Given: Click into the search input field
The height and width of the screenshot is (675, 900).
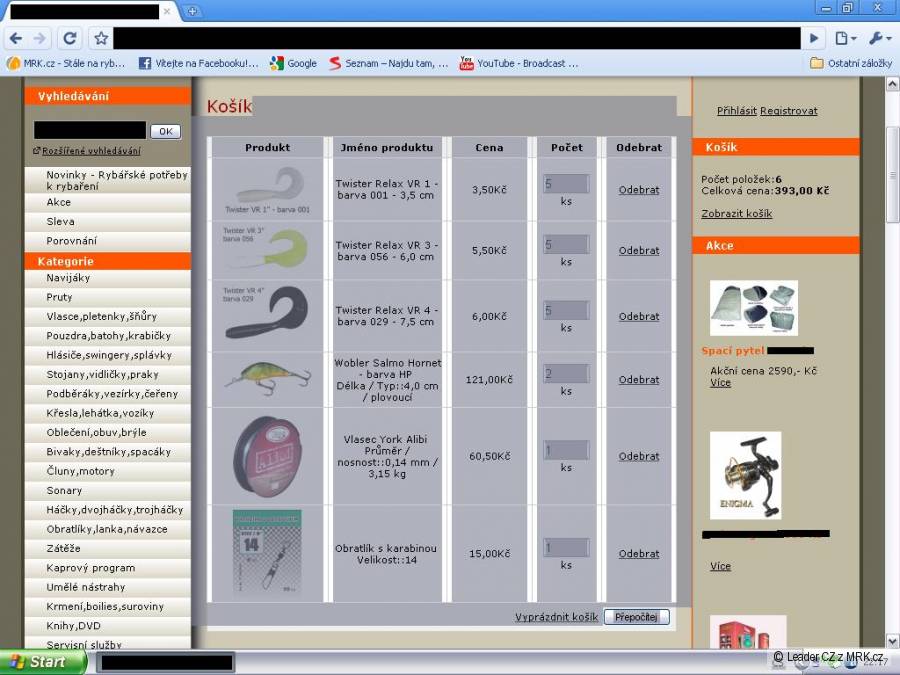Looking at the screenshot, I should click(90, 130).
